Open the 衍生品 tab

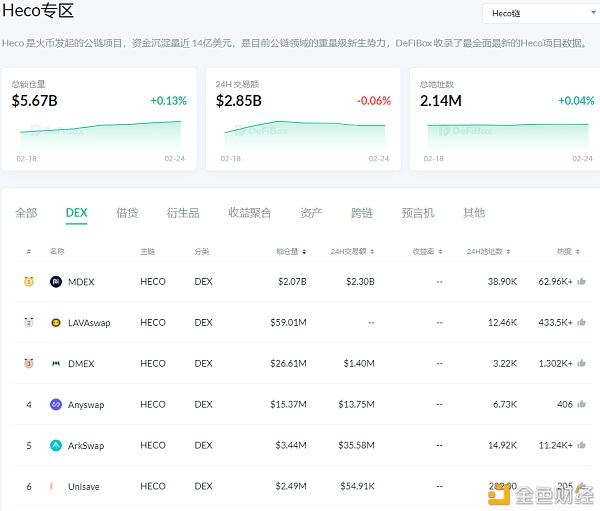click(x=183, y=213)
